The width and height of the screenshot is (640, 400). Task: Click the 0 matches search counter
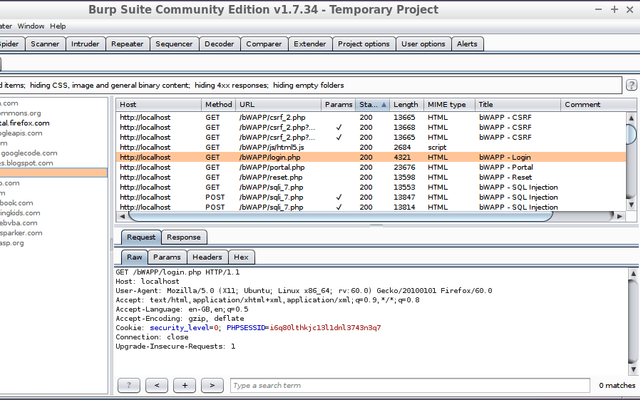tap(617, 385)
